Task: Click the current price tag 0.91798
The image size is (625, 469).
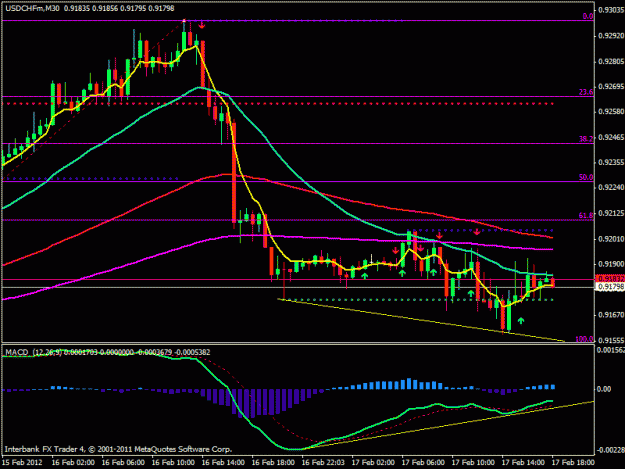Action: pyautogui.click(x=610, y=287)
